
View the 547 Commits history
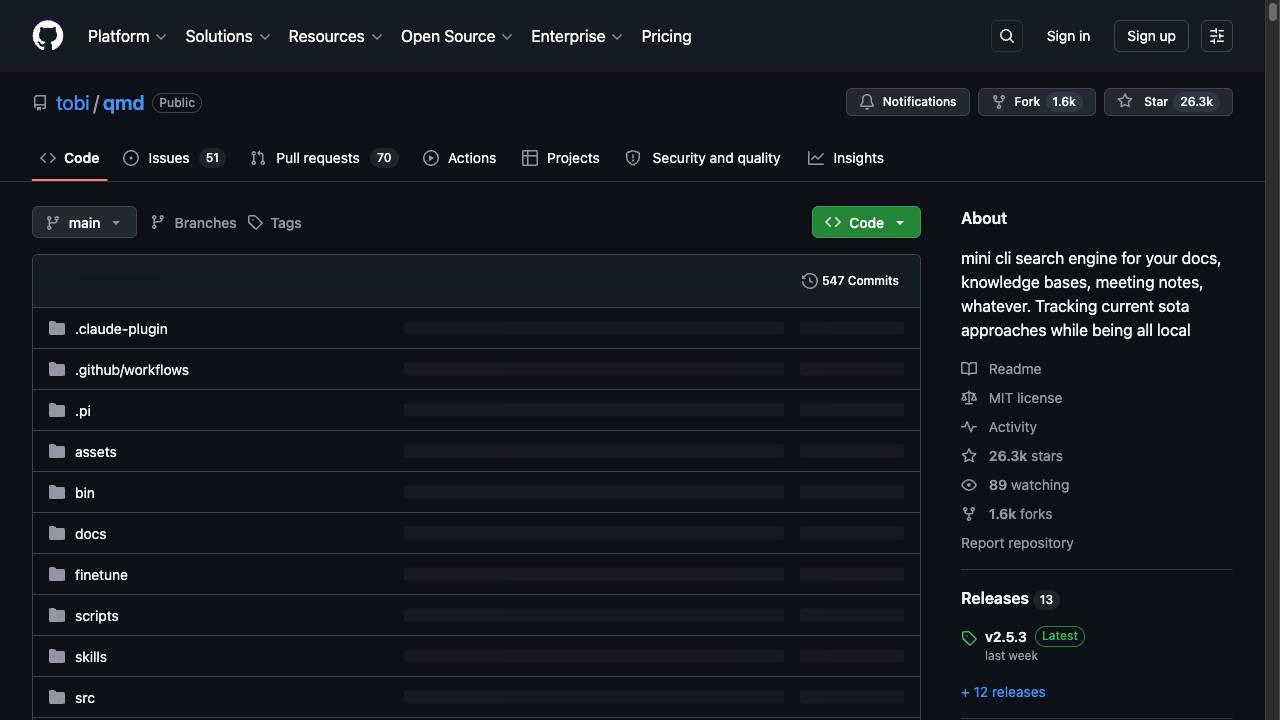point(850,281)
